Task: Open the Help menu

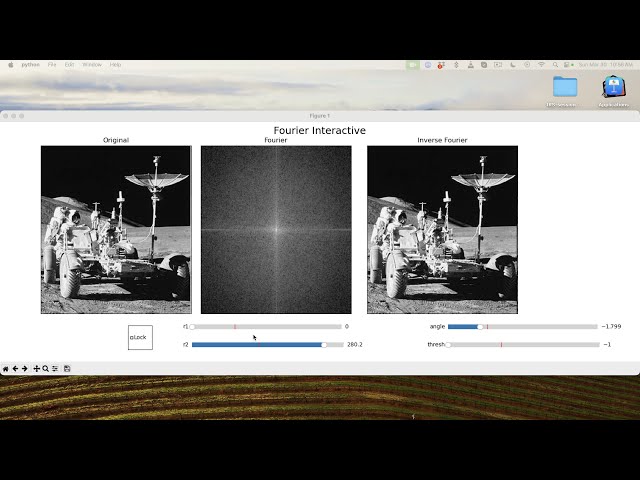Action: [x=115, y=64]
